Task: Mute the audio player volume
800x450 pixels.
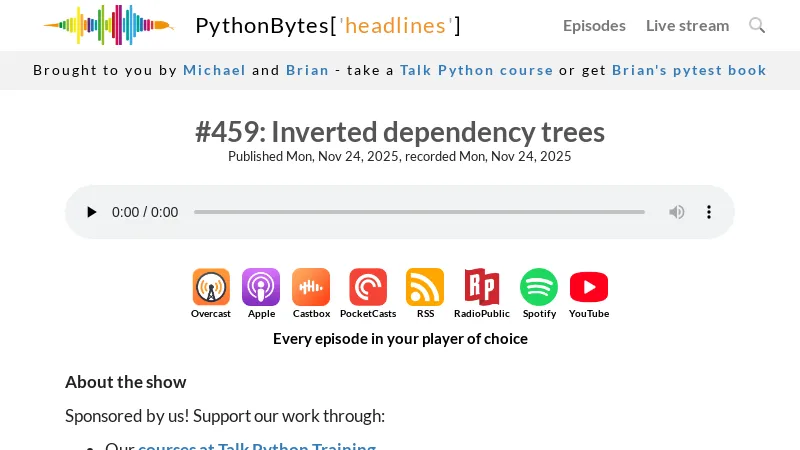Action: (677, 212)
